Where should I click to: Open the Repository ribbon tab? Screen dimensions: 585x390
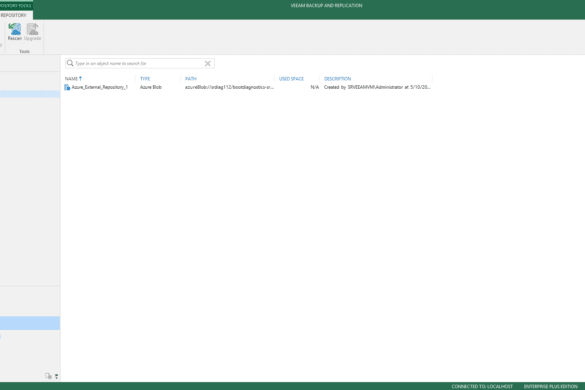tap(14, 15)
